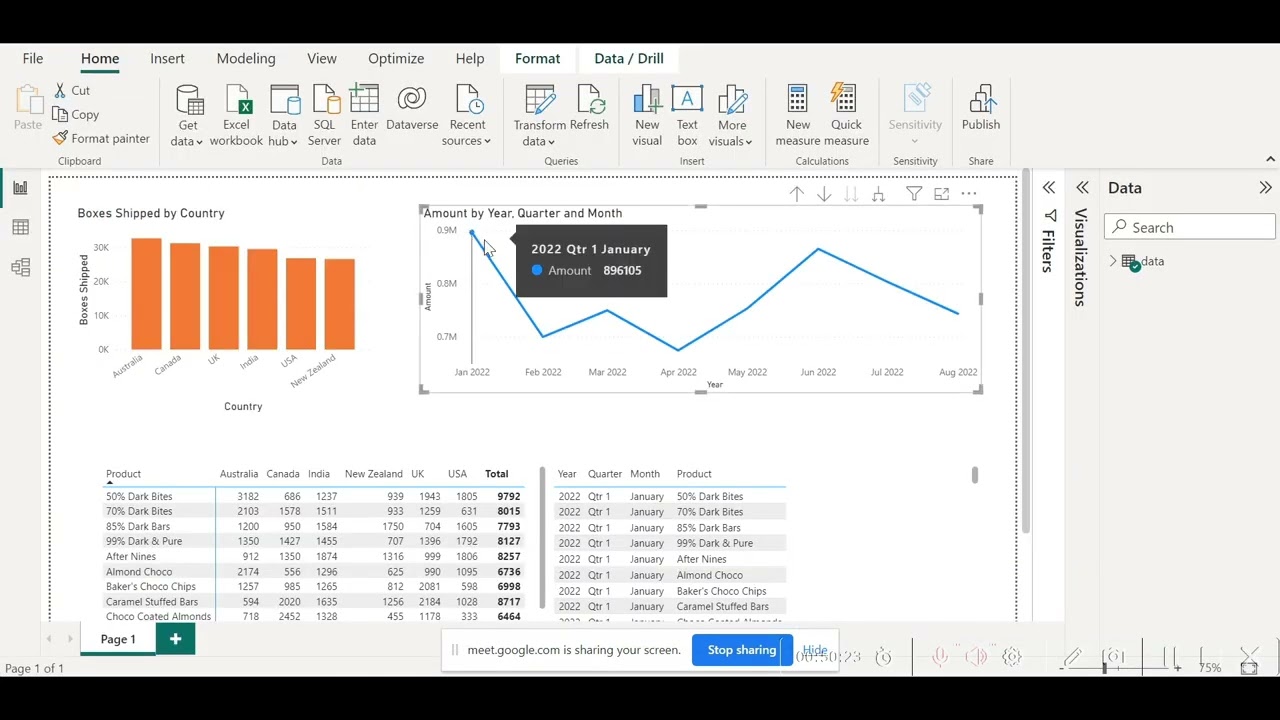Open More options ellipsis on line chart
The image size is (1280, 720).
(968, 194)
